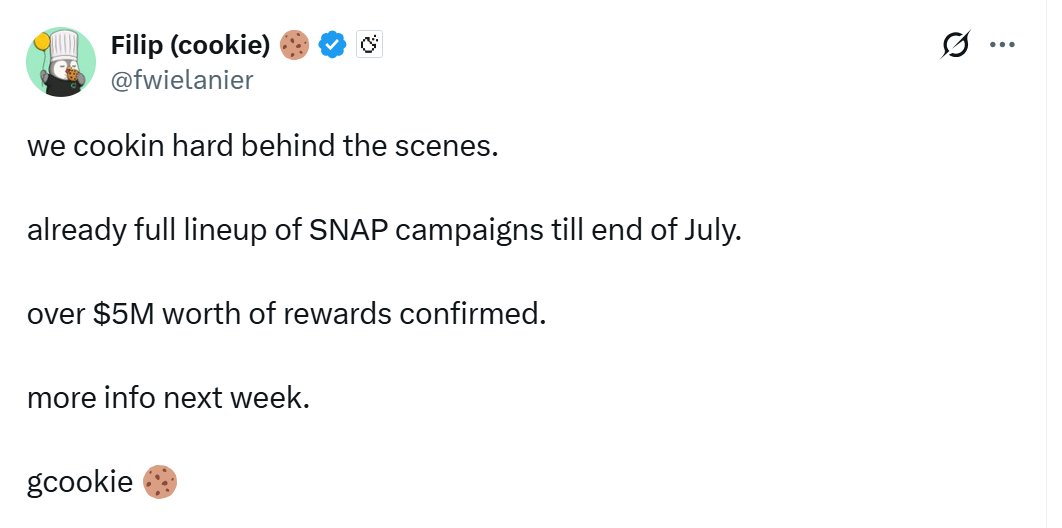Click the cookie emoji after gcookie
Image resolution: width=1062 pixels, height=528 pixels.
[160, 482]
